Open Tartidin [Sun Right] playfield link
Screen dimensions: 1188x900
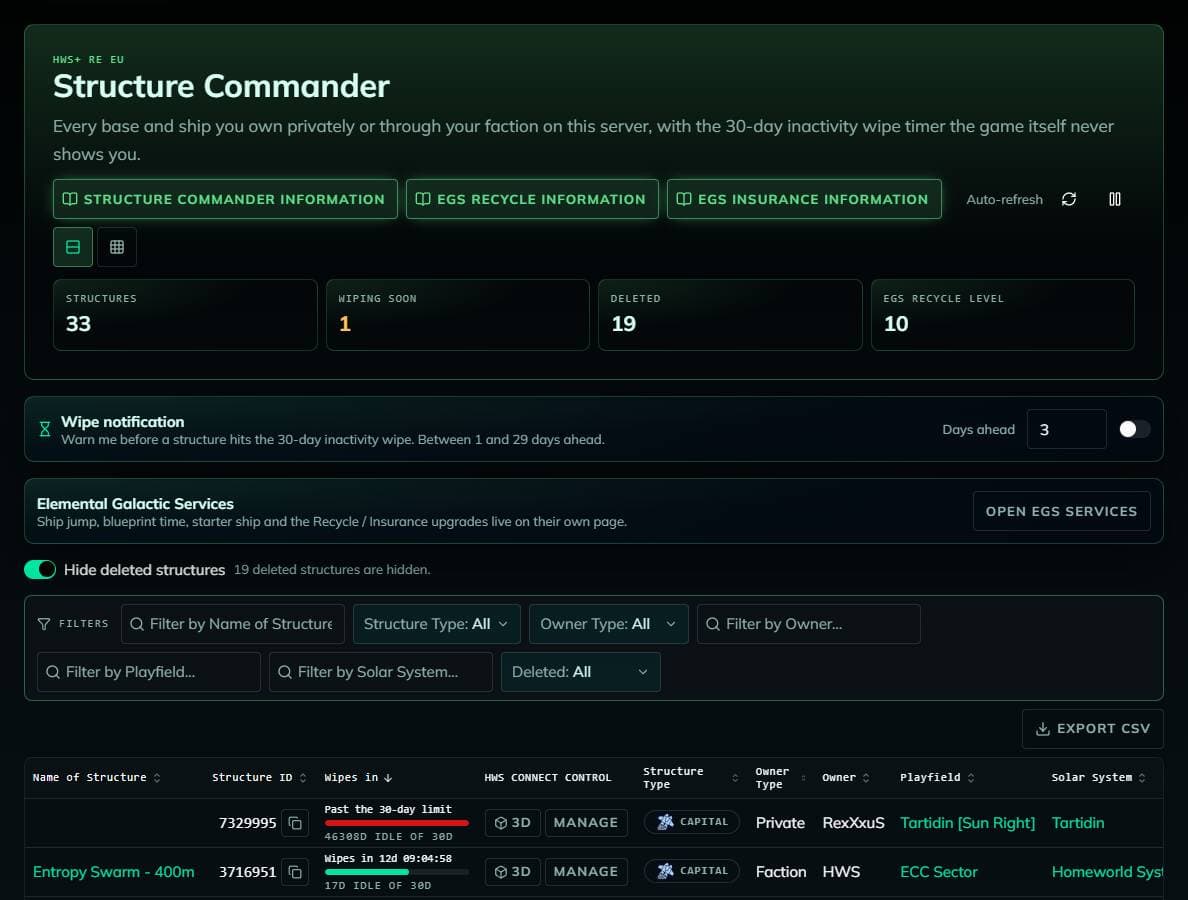click(968, 823)
